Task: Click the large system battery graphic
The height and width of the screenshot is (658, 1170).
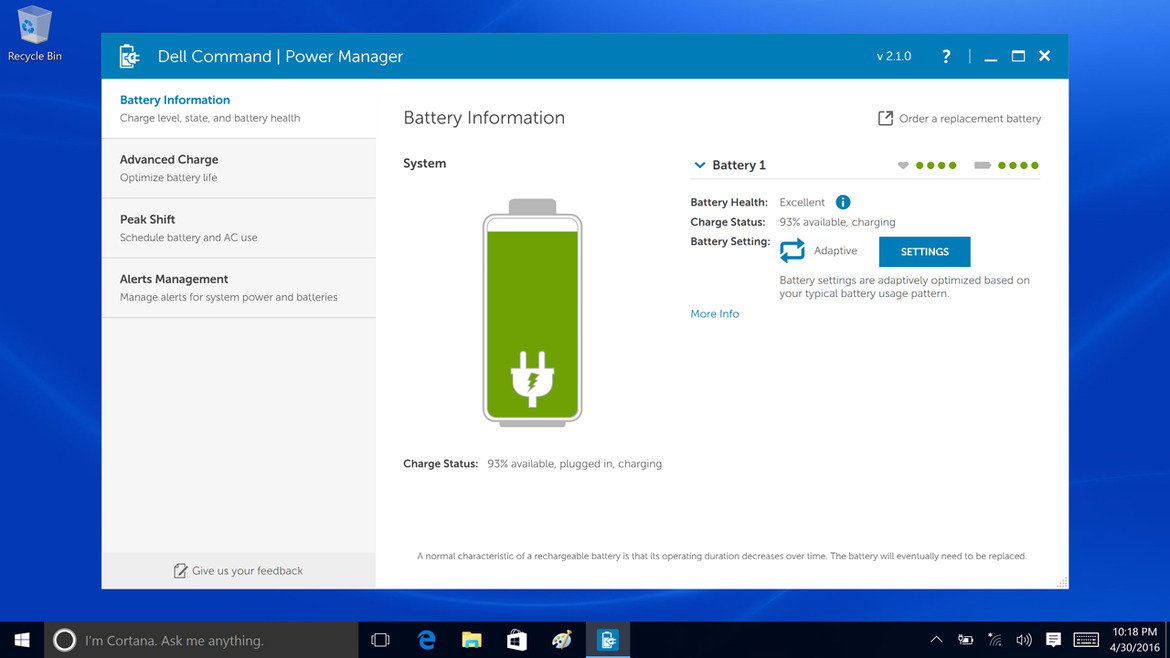Action: click(x=532, y=313)
